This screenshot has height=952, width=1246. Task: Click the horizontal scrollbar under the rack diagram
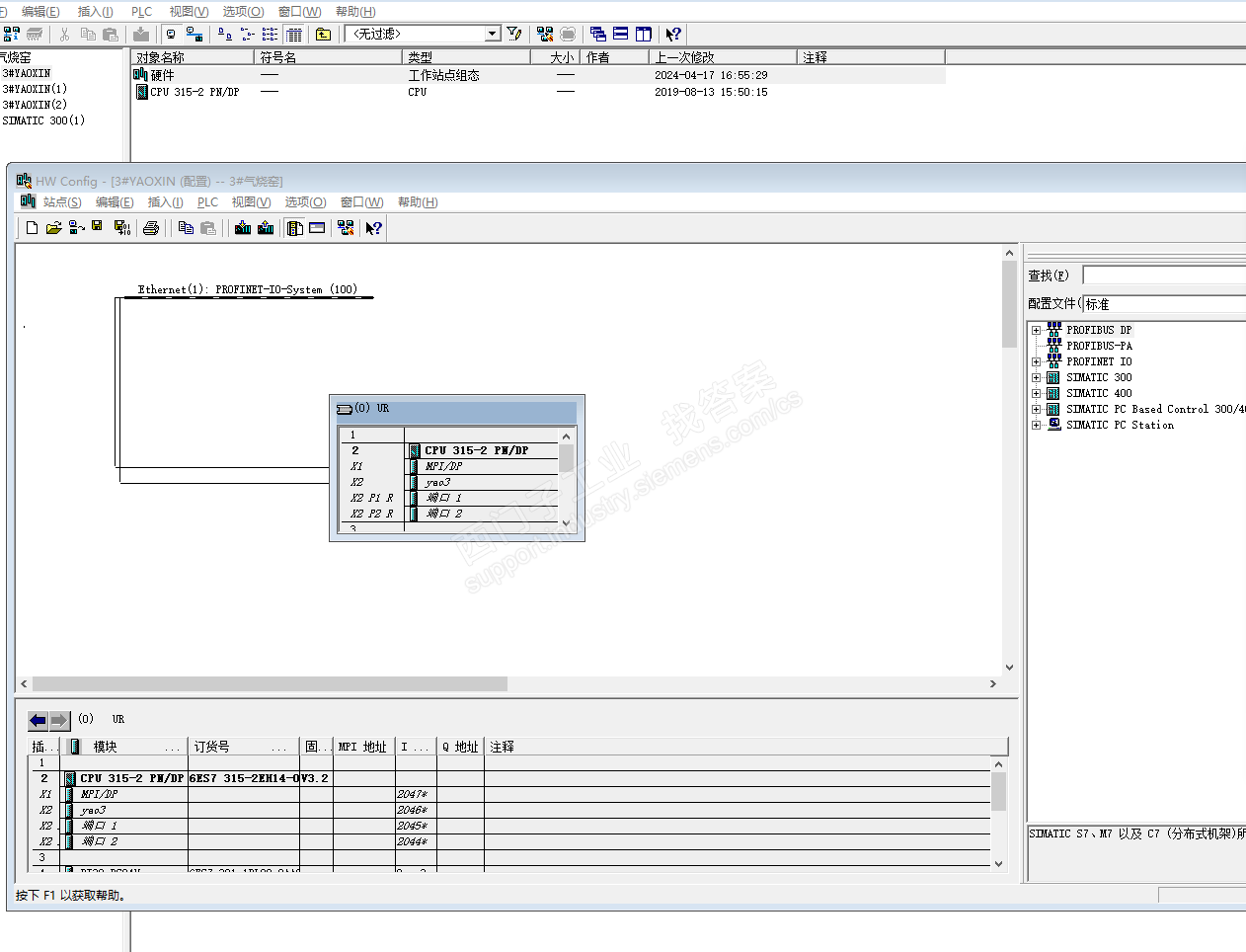tap(270, 684)
